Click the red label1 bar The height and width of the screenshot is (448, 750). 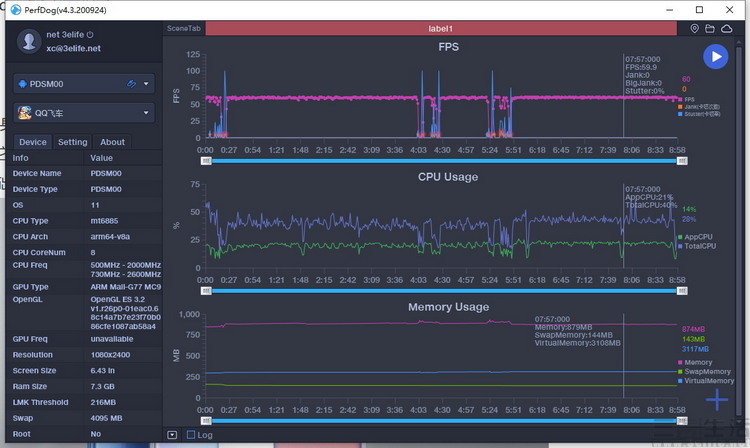coord(441,28)
